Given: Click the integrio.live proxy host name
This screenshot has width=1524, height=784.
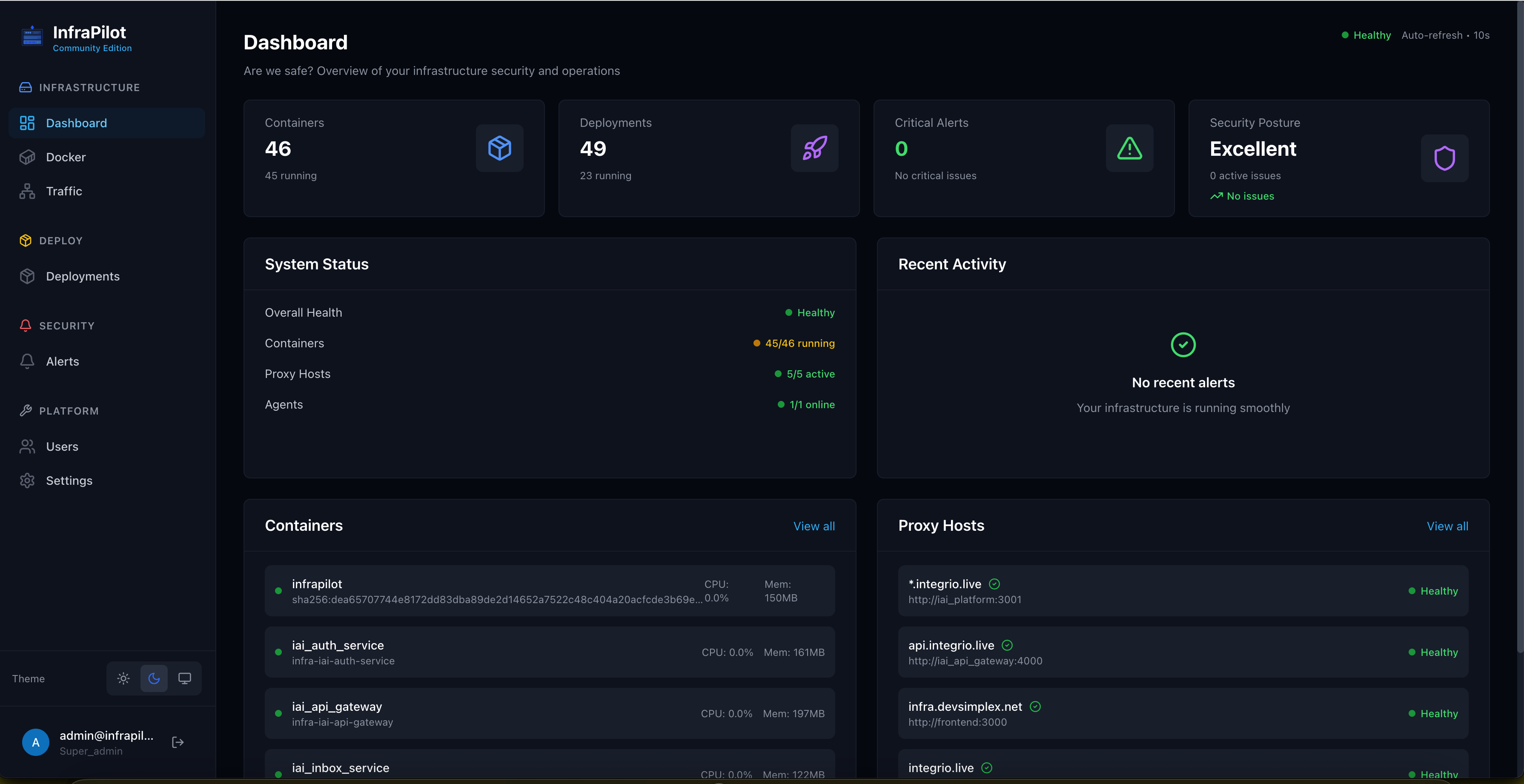Looking at the screenshot, I should [941, 768].
